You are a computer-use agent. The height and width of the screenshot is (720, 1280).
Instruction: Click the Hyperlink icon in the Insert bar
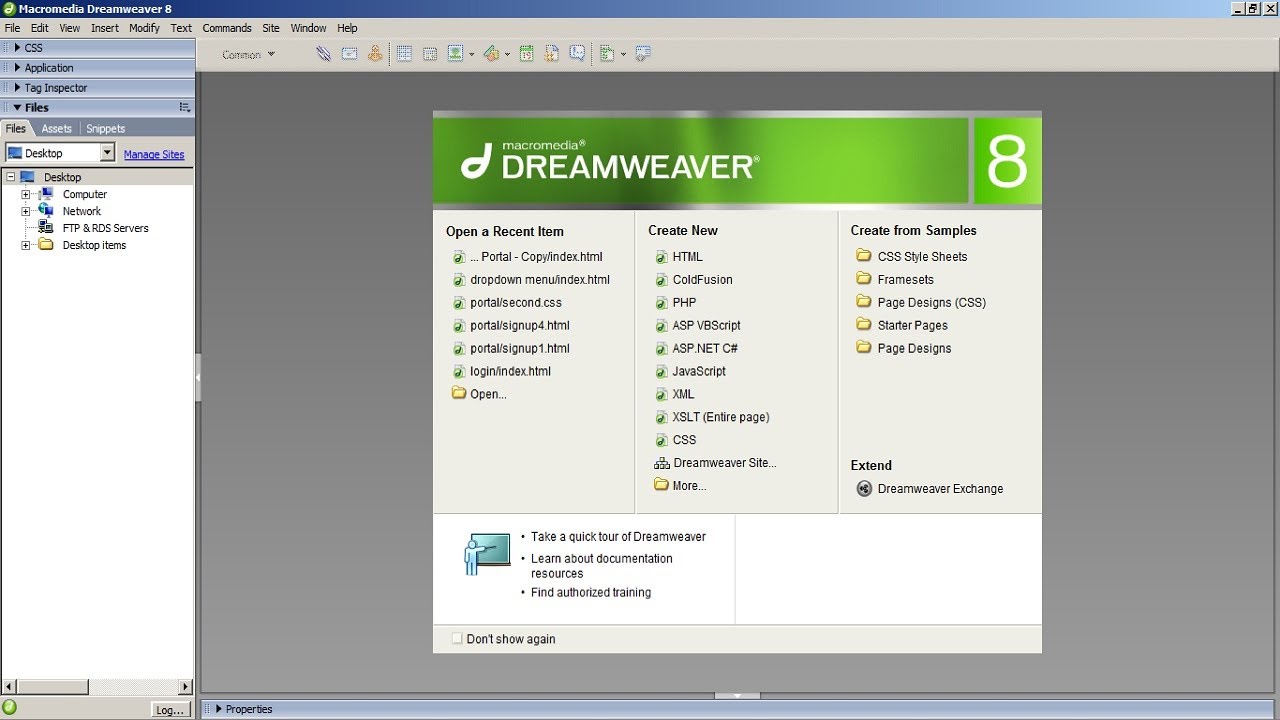coord(324,54)
